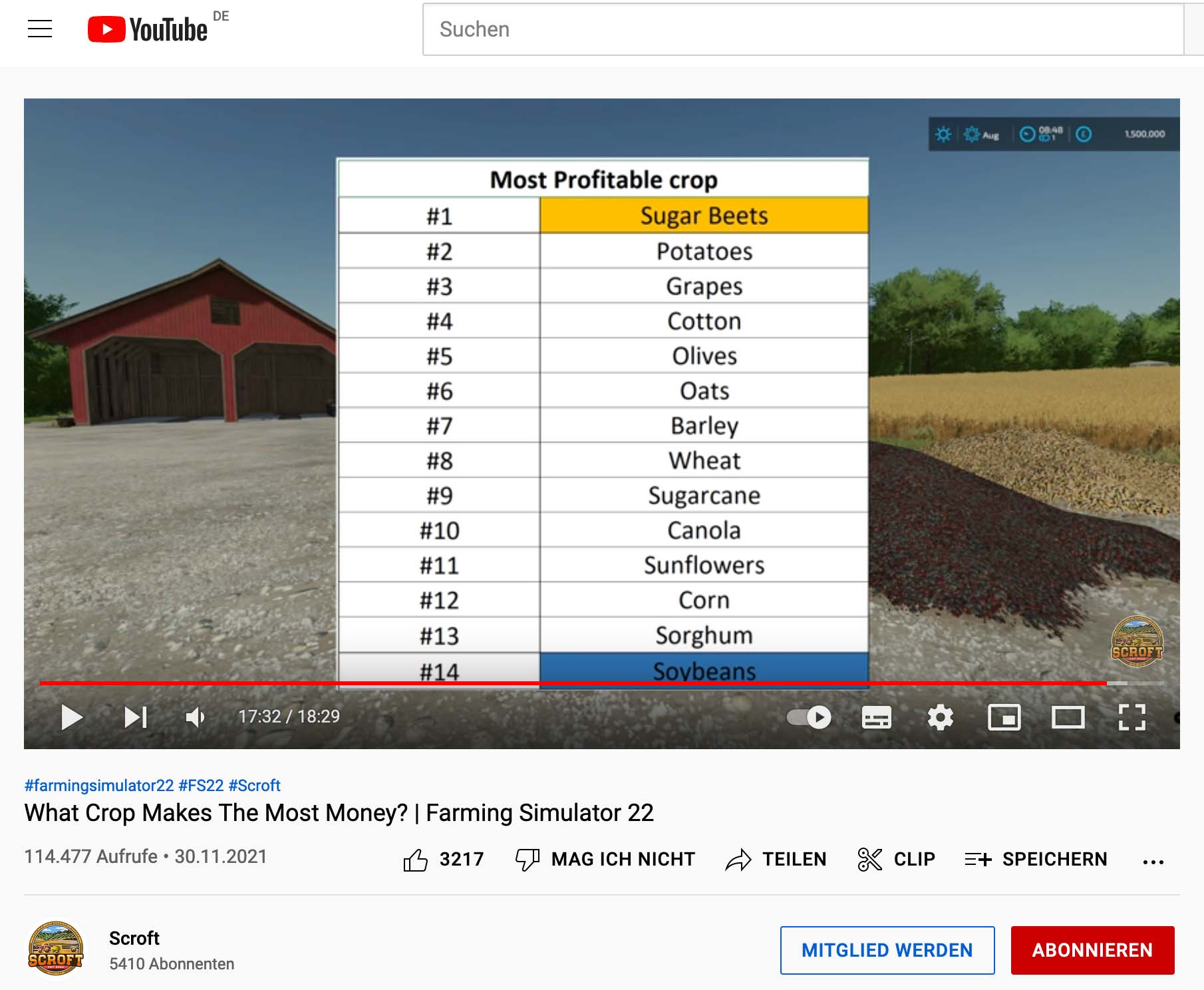Open player settings gear

tap(941, 717)
